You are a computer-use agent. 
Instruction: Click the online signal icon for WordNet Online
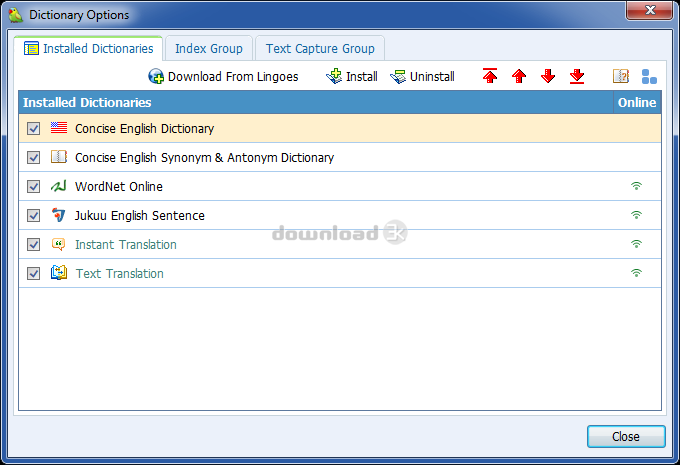(636, 186)
